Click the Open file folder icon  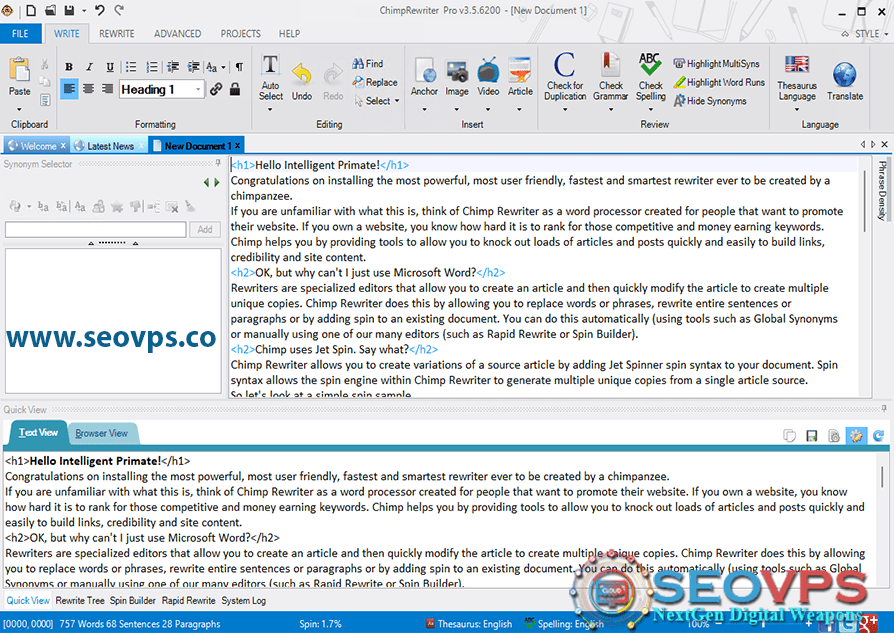[x=50, y=10]
